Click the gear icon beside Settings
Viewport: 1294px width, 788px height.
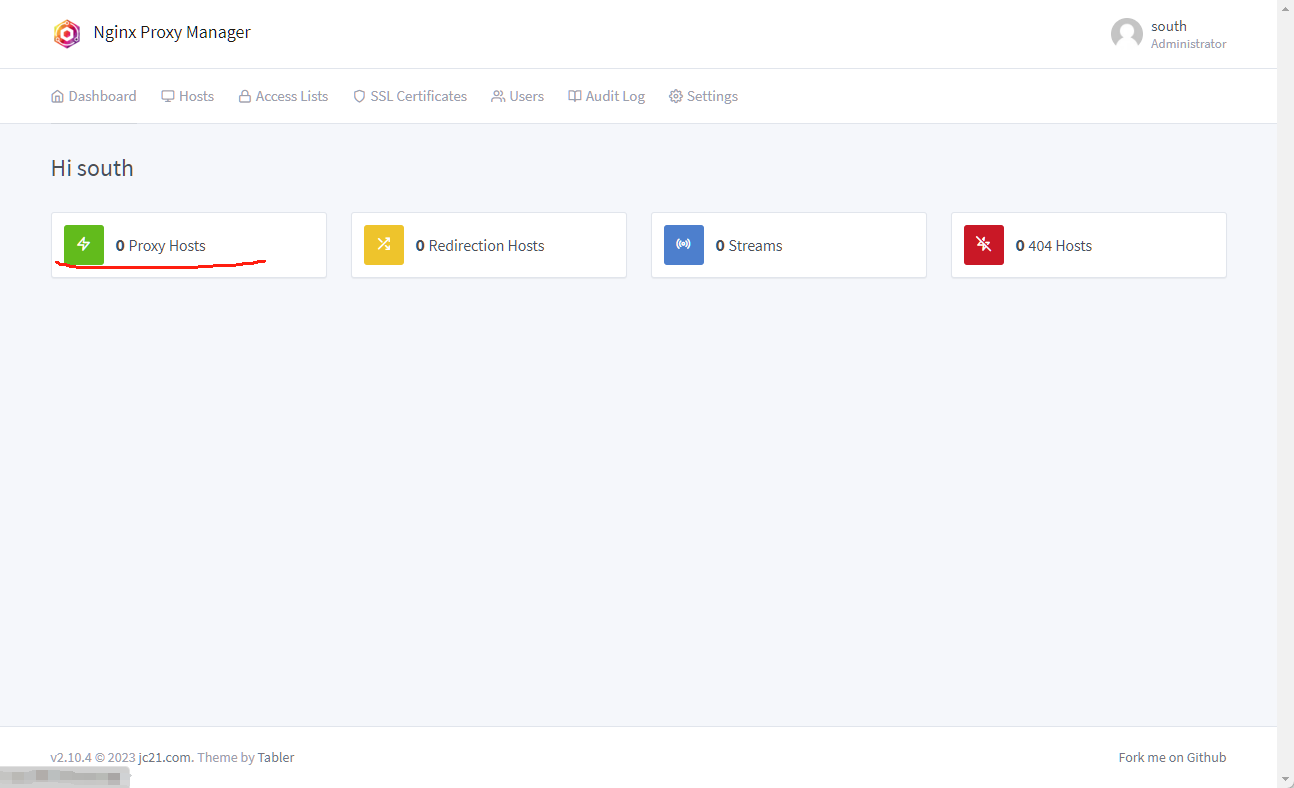676,97
